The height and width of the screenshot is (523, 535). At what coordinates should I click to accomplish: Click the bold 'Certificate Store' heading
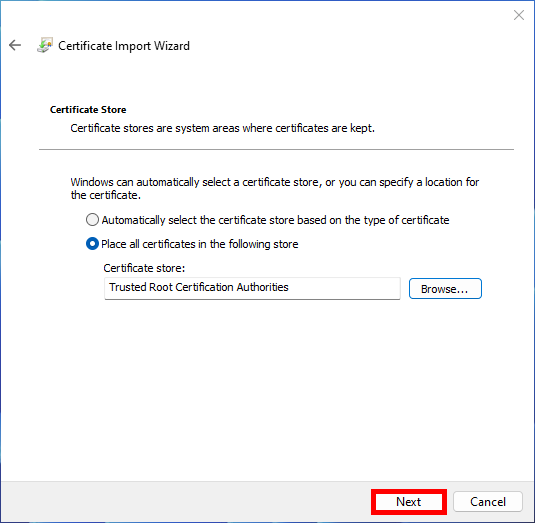88,110
